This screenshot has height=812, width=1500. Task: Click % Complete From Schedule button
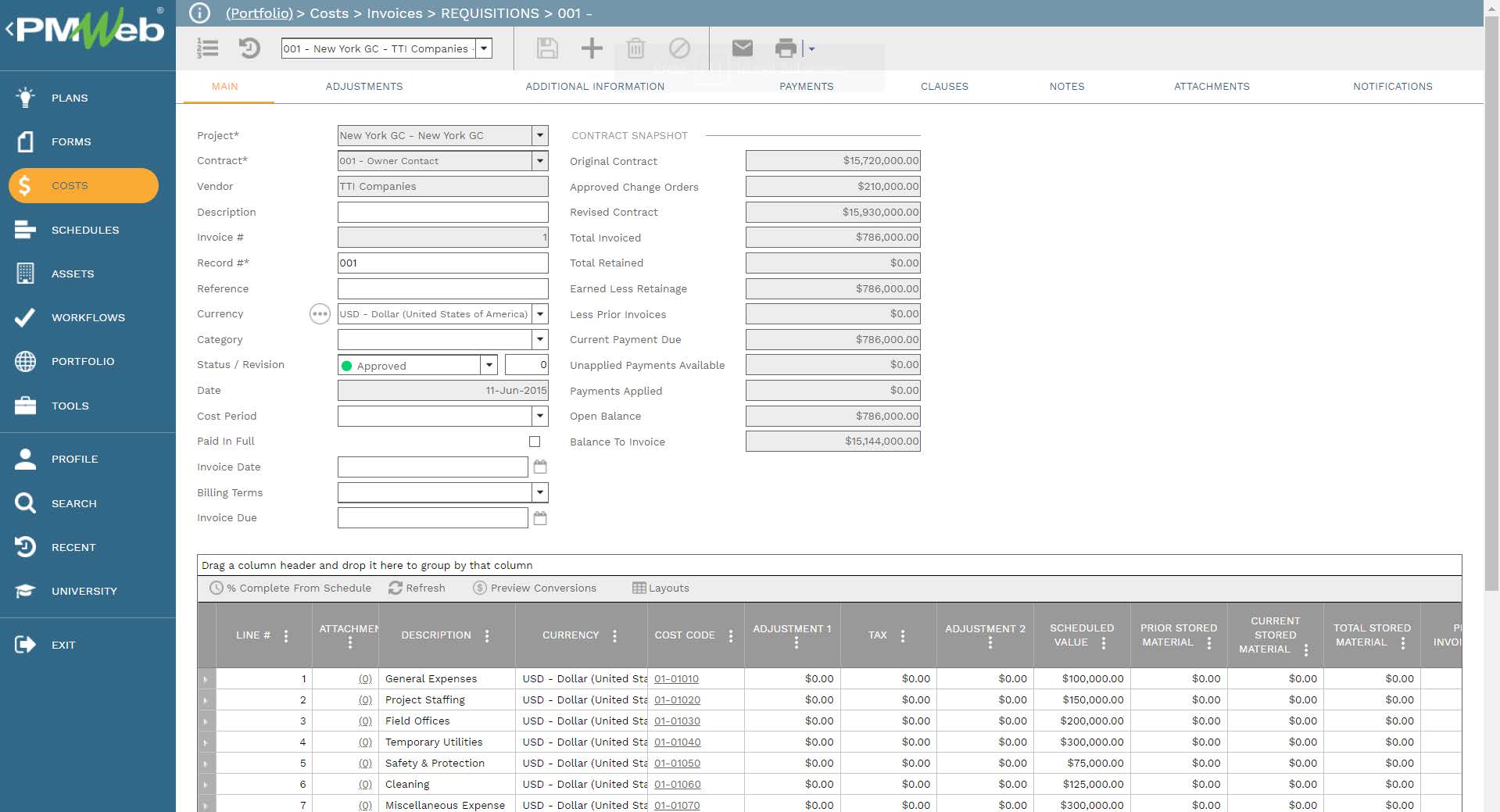click(291, 588)
